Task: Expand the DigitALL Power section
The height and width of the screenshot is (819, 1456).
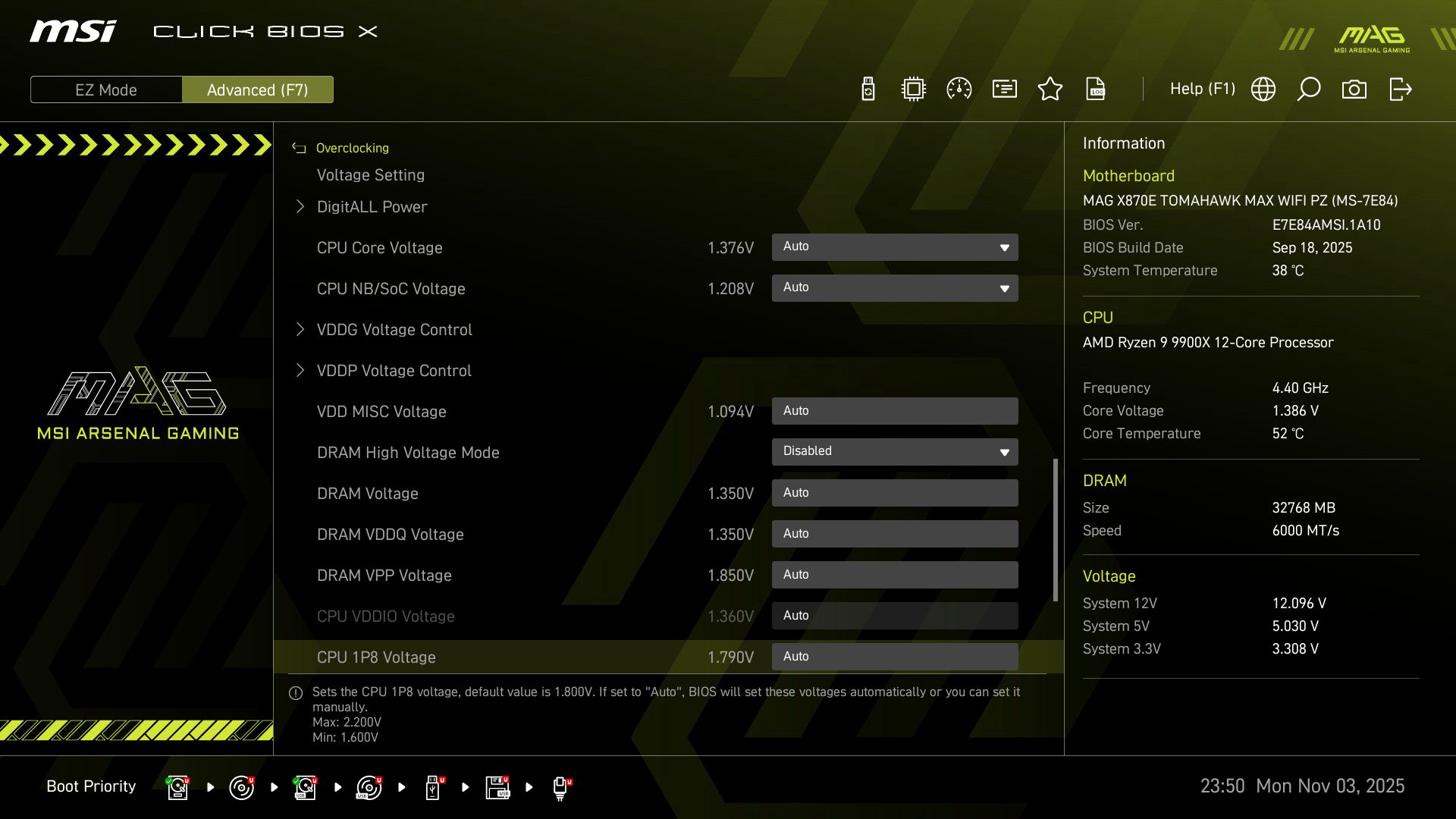Action: point(372,206)
